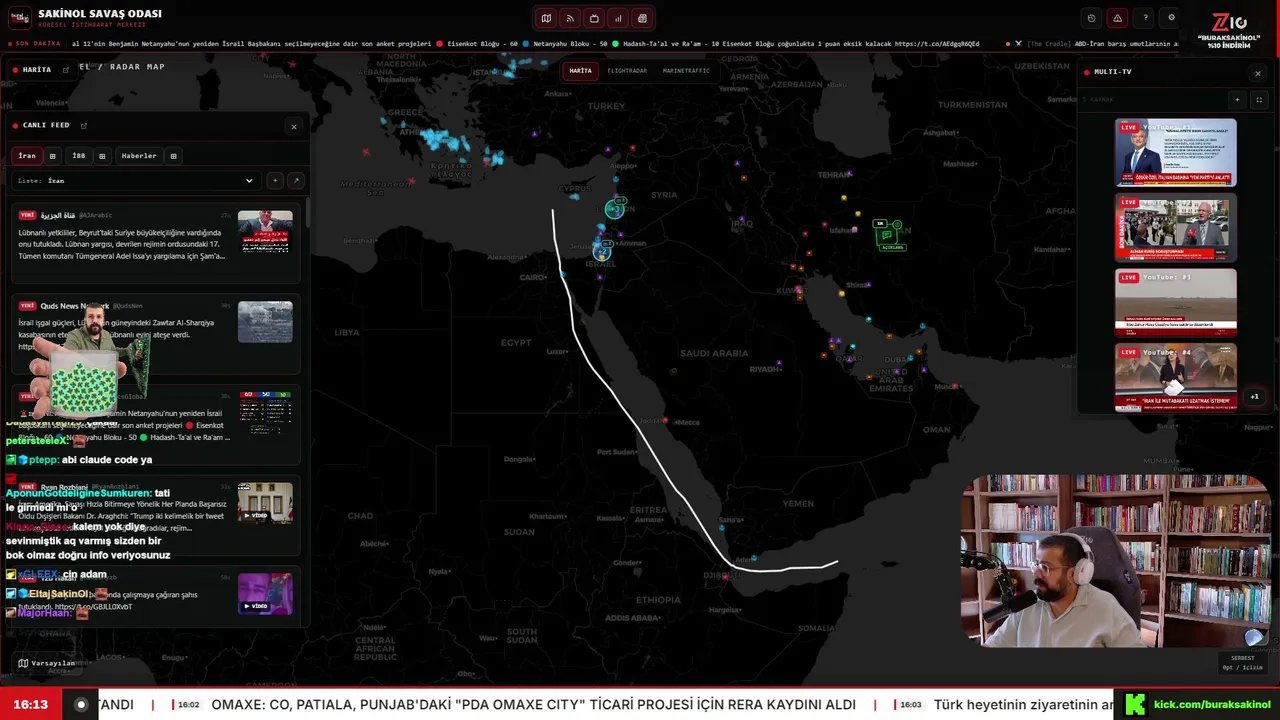
Task: Click the Oman map label
Action: pos(937,430)
